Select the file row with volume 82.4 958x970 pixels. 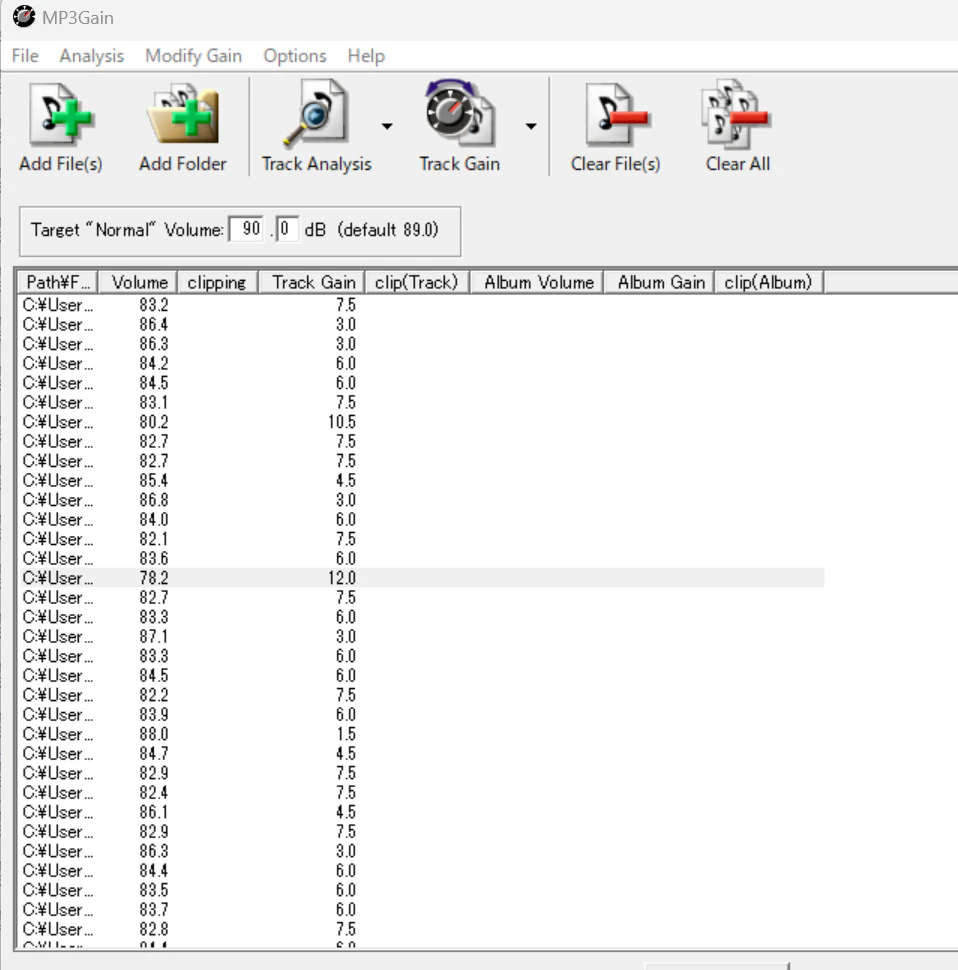(422, 792)
